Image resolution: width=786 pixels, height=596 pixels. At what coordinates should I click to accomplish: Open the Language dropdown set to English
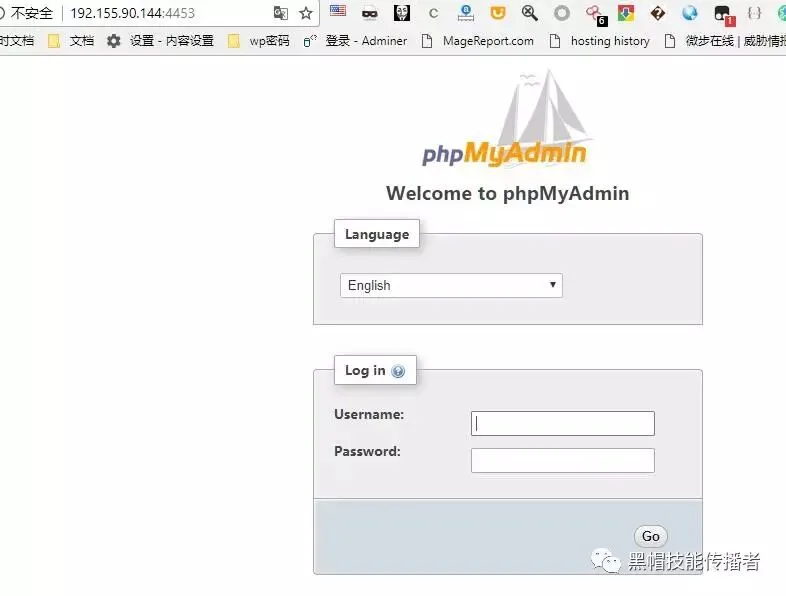[x=451, y=285]
